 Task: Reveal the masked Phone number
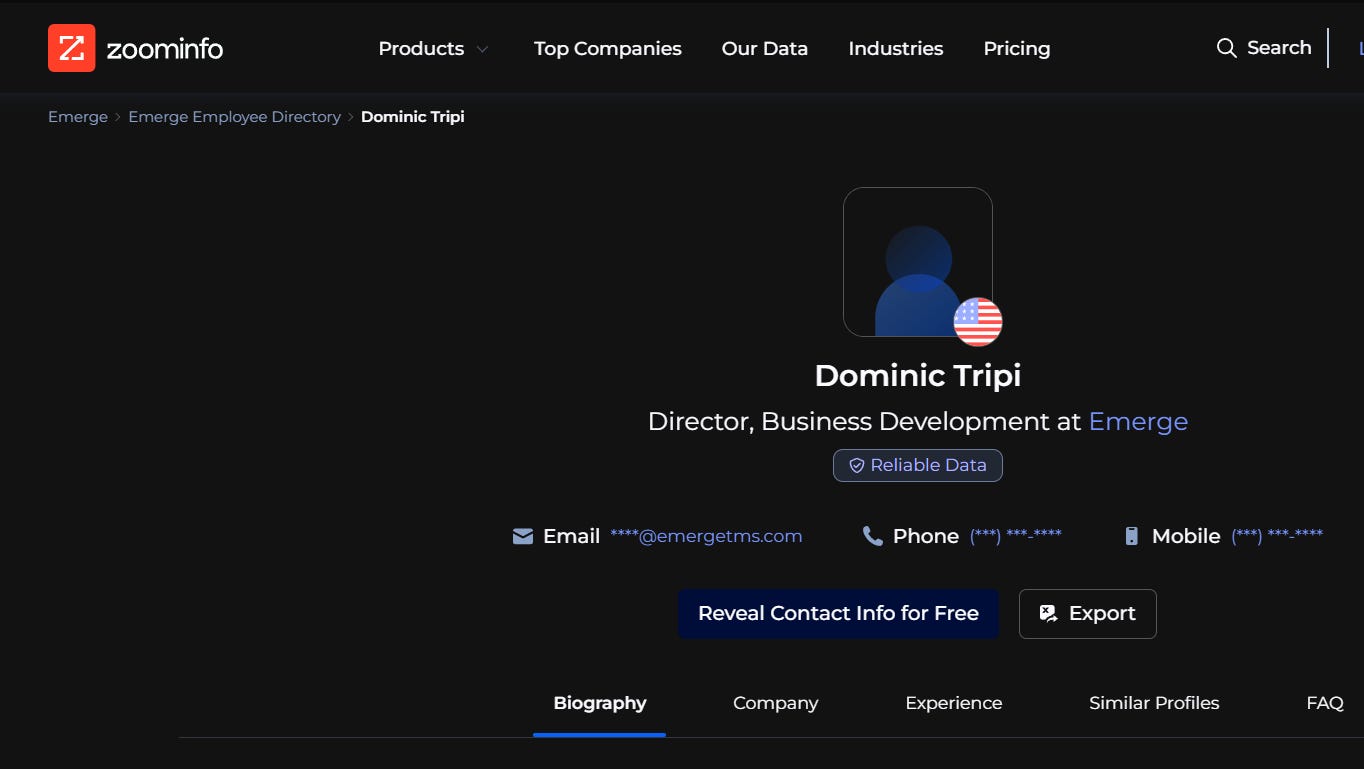[1016, 535]
